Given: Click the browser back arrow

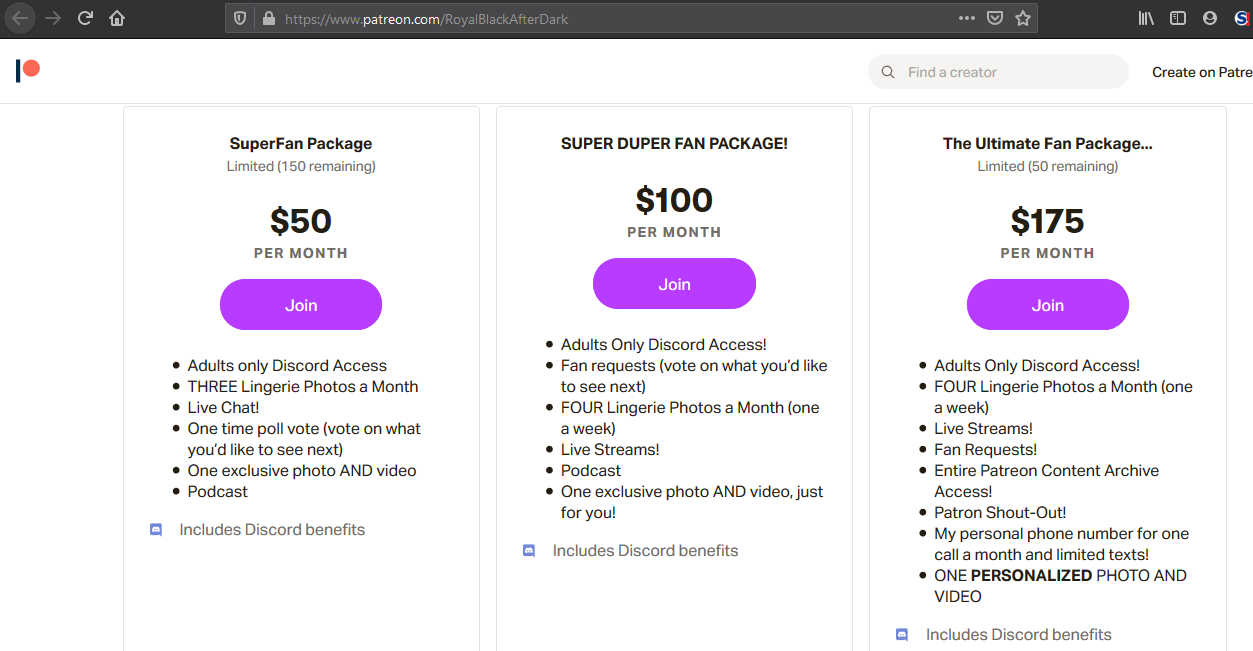Looking at the screenshot, I should tap(20, 18).
